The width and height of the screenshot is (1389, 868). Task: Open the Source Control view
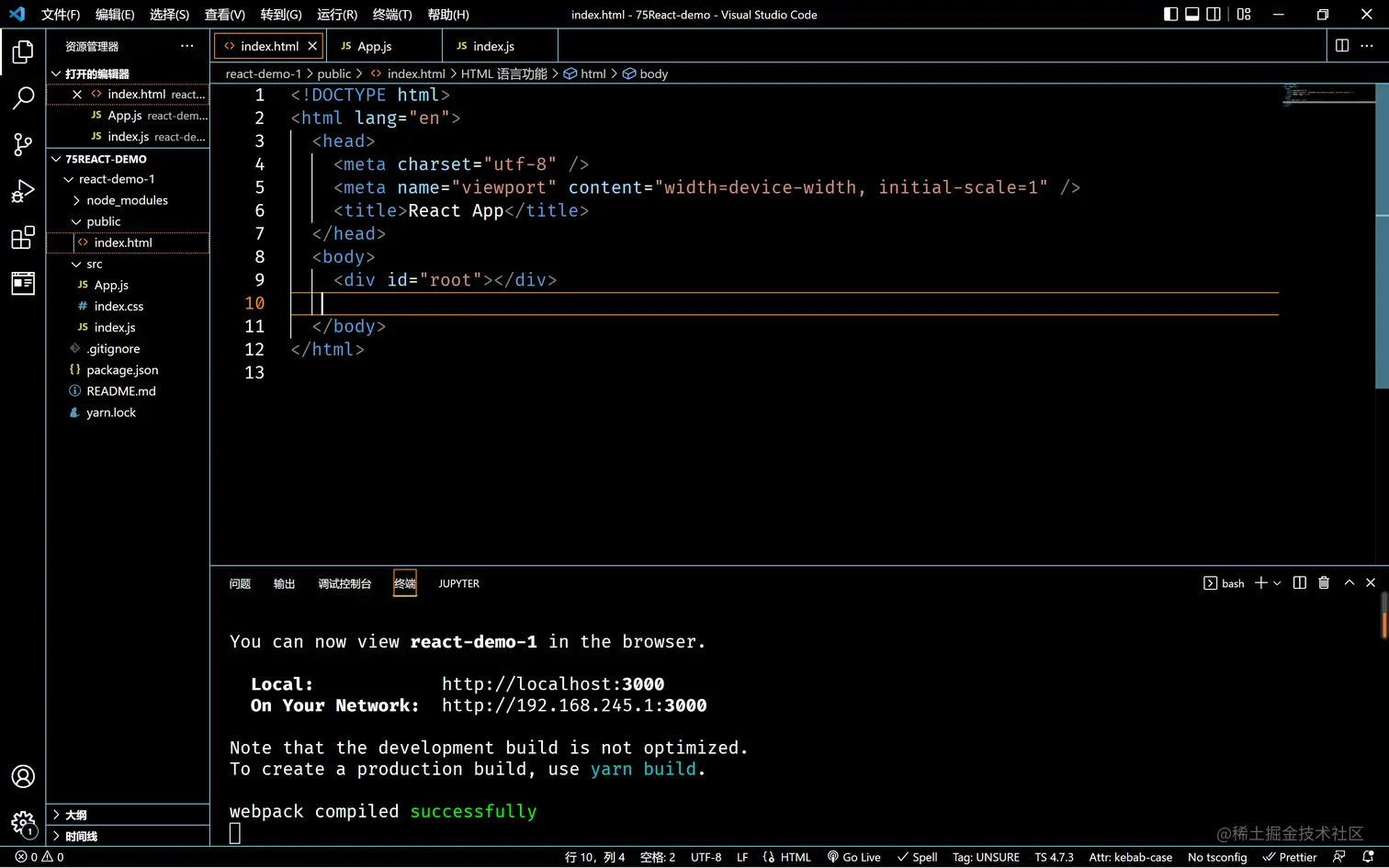pos(23,144)
